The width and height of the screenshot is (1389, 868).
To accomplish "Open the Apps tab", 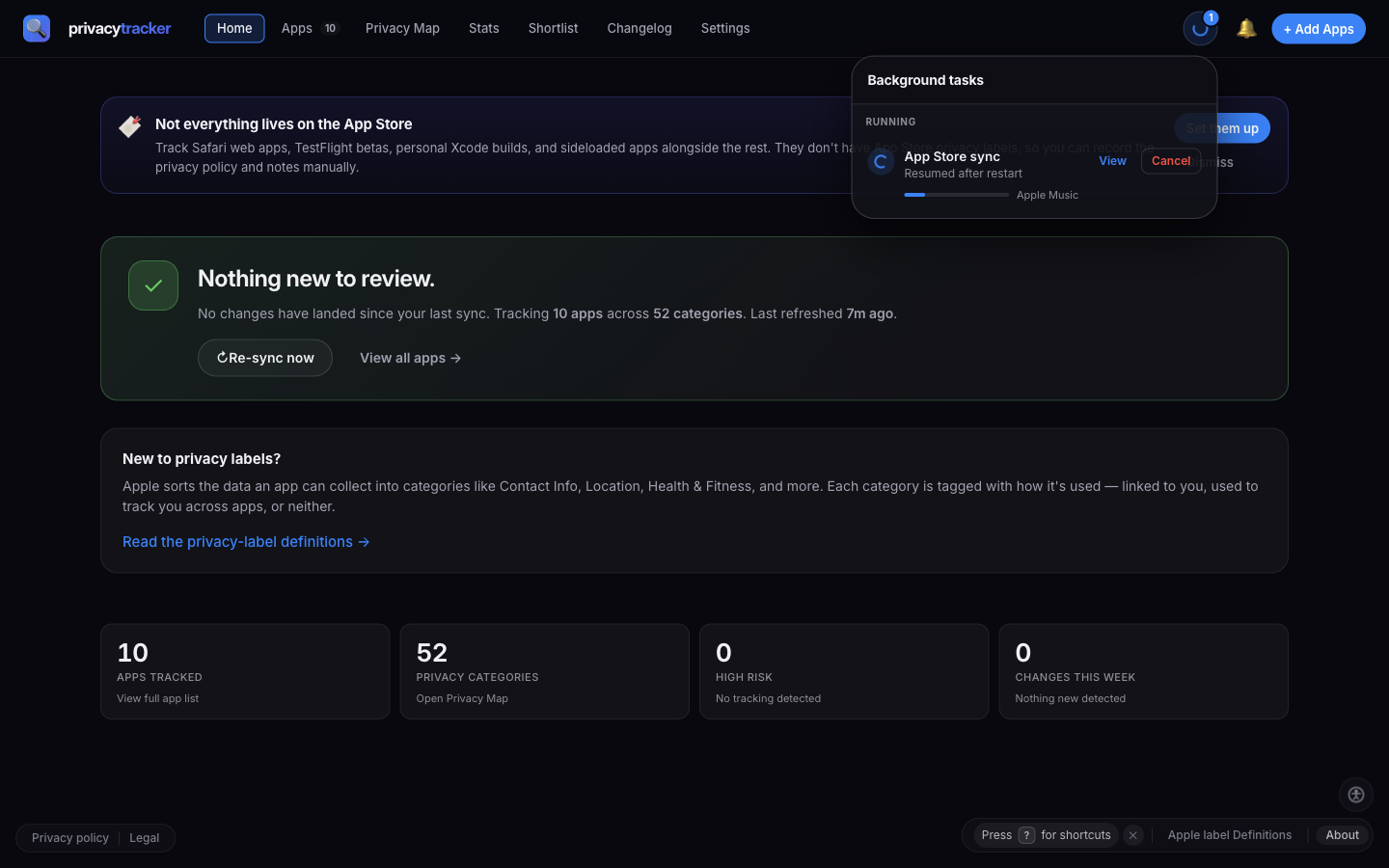I will (310, 28).
